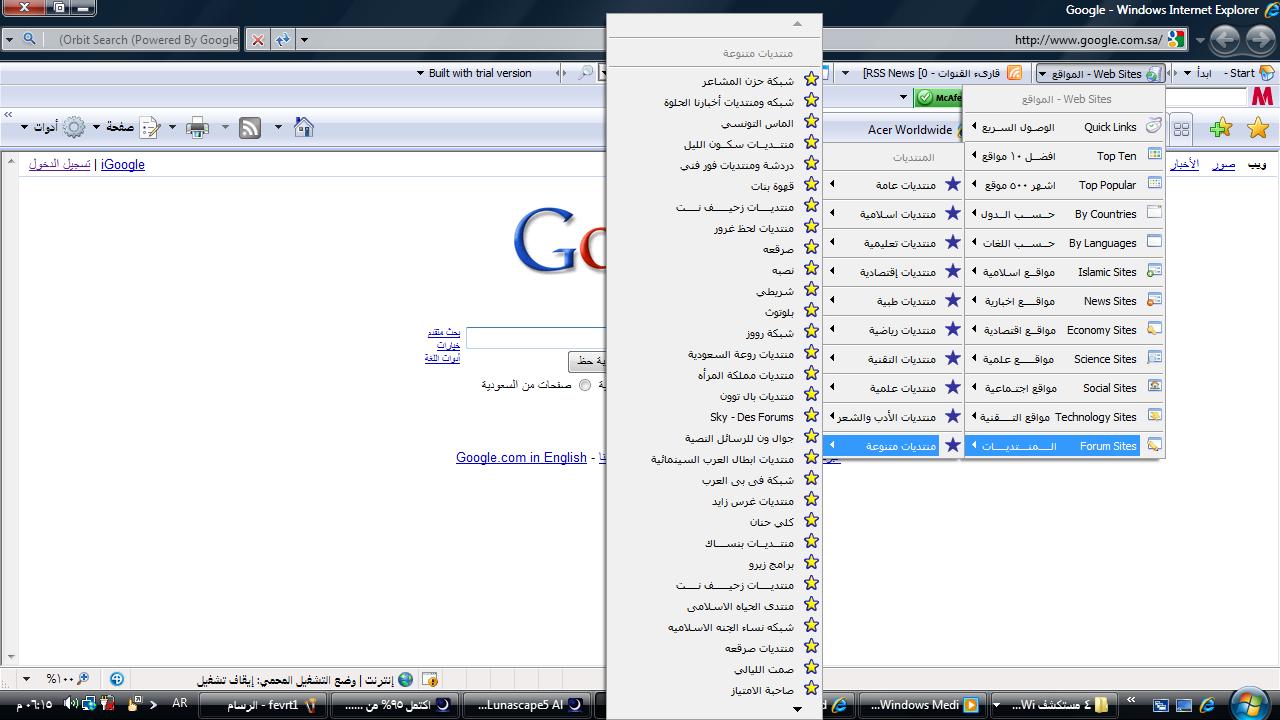Click the Refresh icon in address bar
The image size is (1280, 720).
coord(283,40)
